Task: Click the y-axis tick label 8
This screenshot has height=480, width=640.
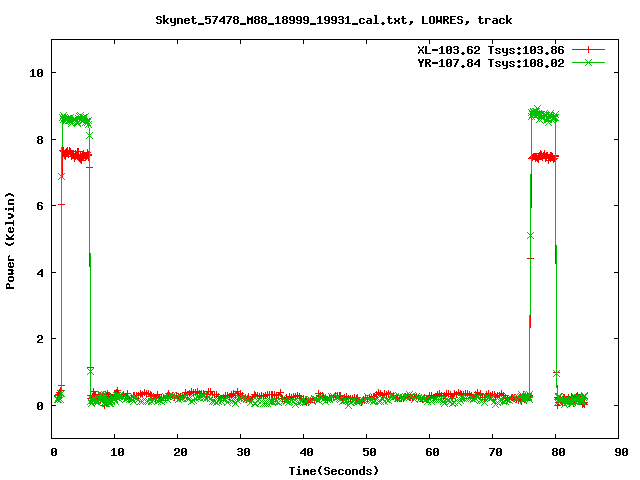Action: 40,140
